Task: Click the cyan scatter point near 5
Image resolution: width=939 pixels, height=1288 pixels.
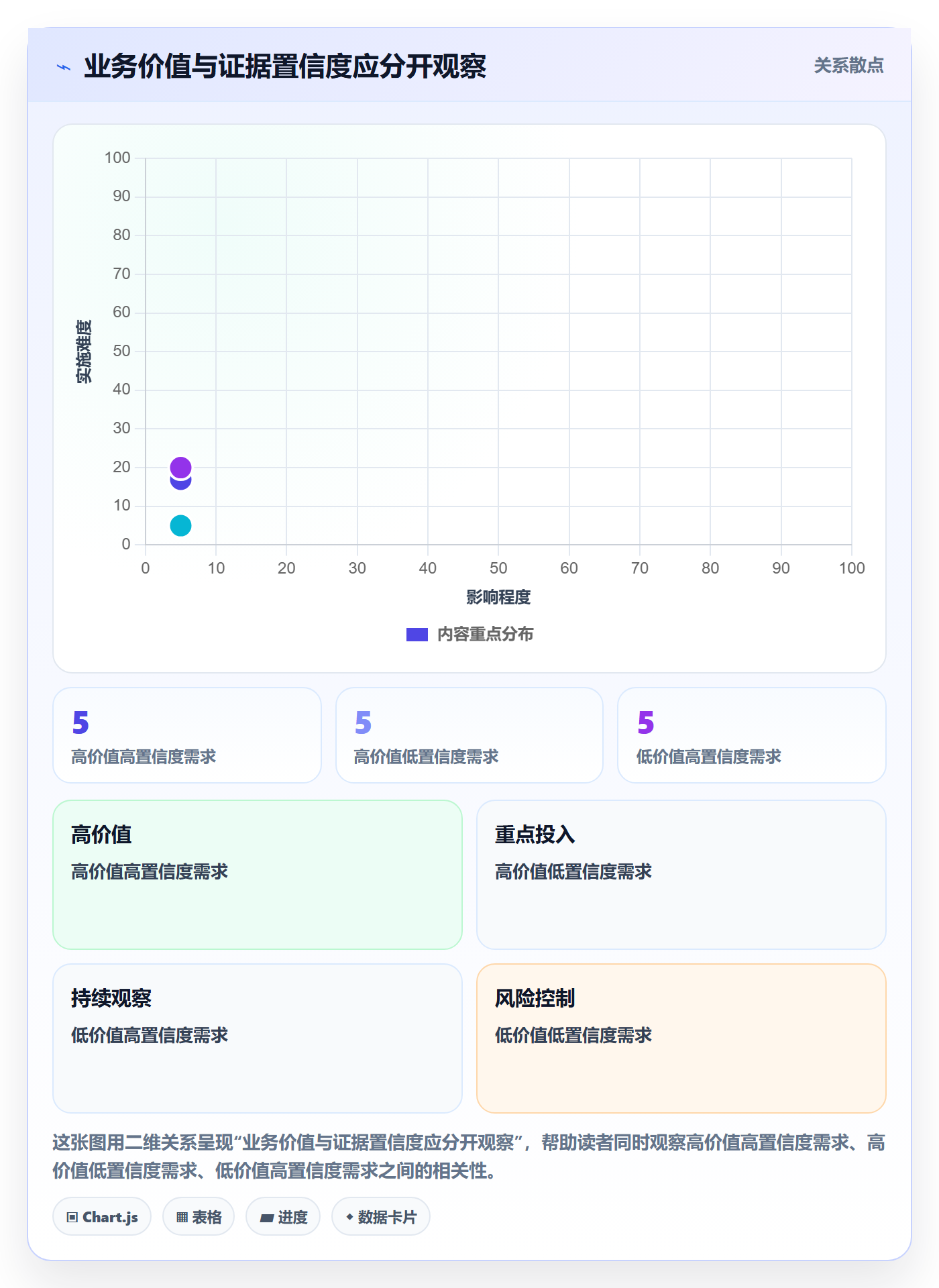Action: [180, 525]
